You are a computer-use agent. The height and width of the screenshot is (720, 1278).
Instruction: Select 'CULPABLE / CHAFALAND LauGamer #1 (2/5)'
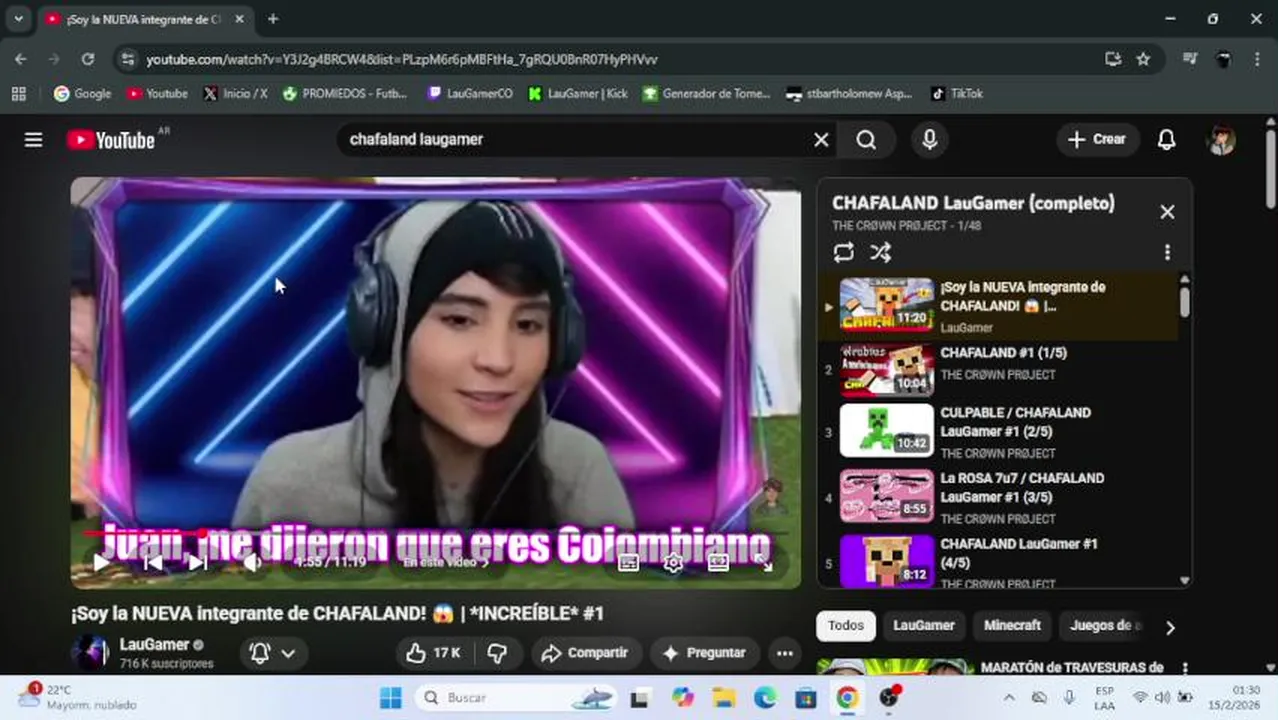tap(1000, 432)
